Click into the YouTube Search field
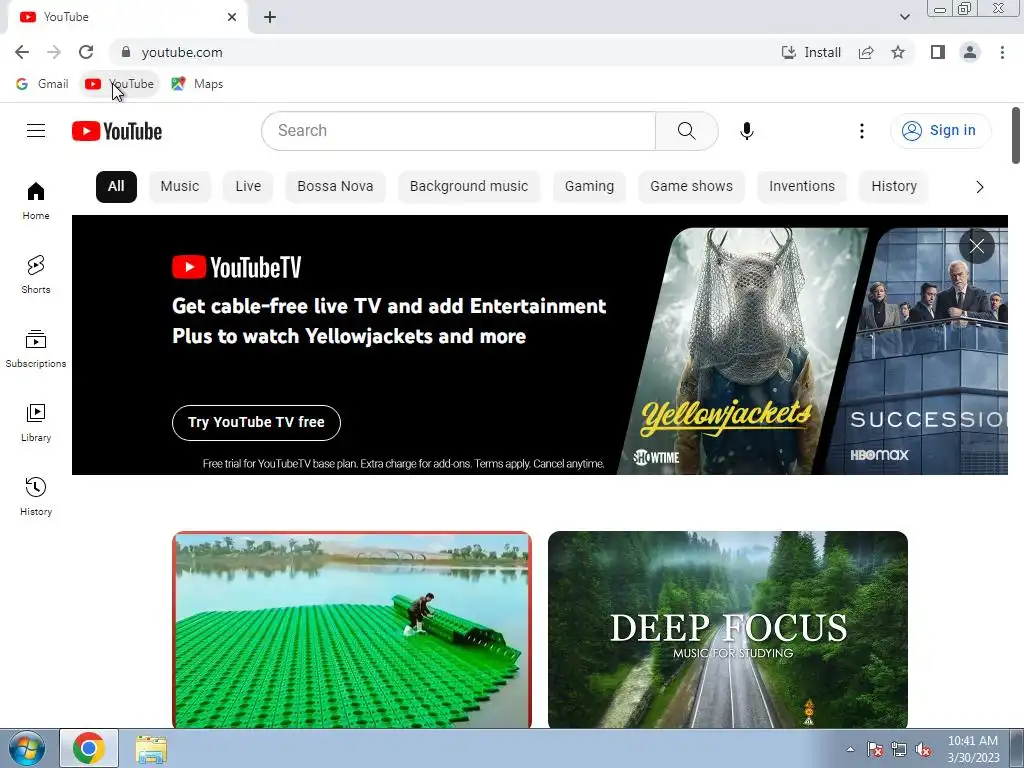 click(458, 131)
